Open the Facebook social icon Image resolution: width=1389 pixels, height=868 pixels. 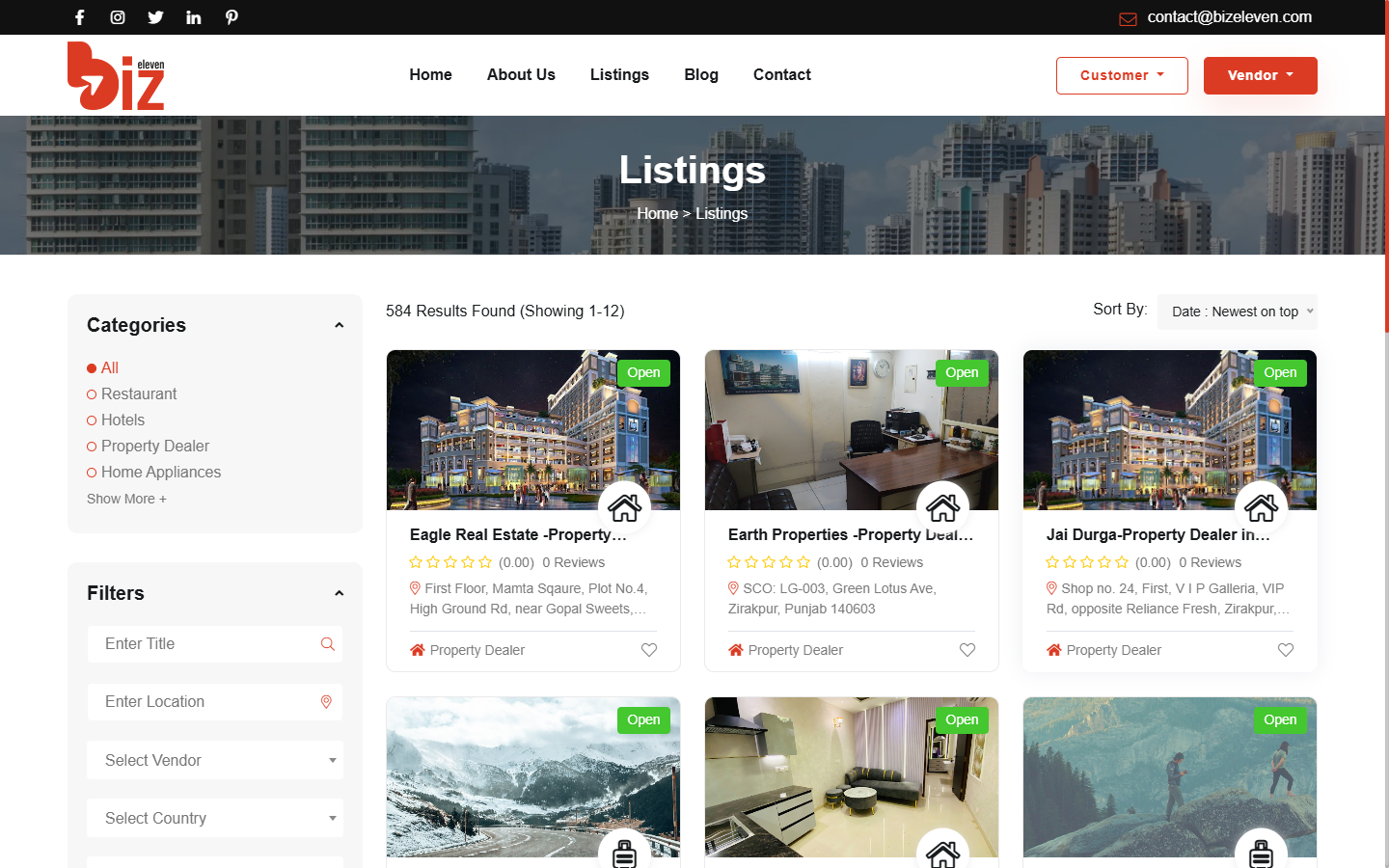(80, 17)
